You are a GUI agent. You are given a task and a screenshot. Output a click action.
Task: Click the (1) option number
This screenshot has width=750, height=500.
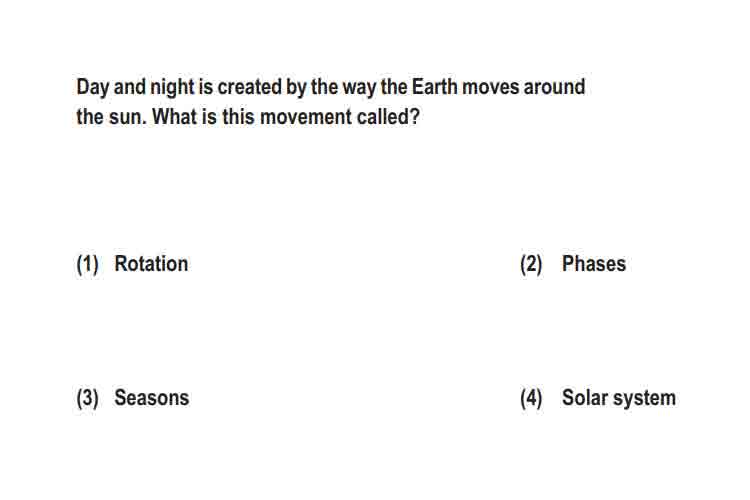(x=88, y=264)
